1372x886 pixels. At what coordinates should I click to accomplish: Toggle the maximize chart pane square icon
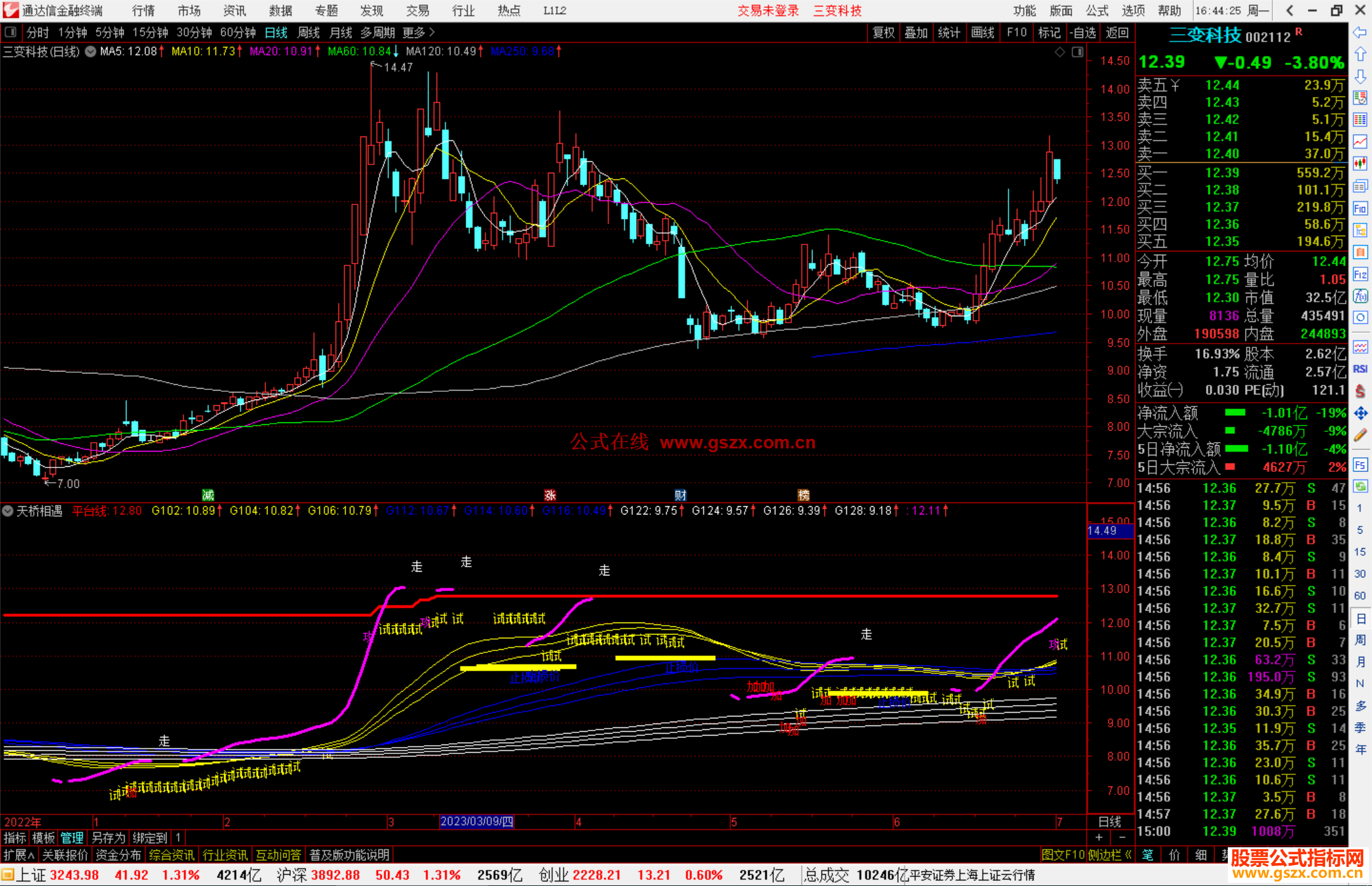pos(1077,52)
